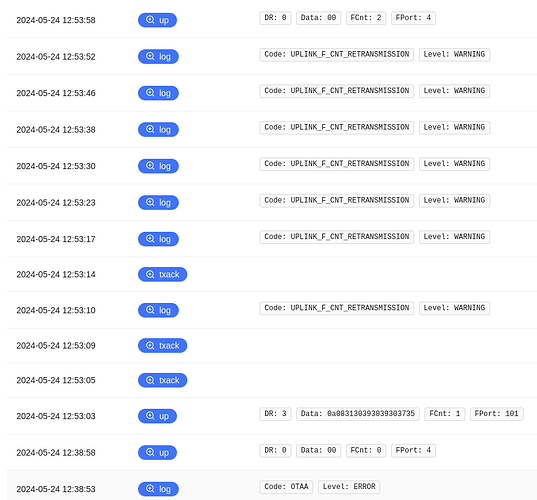Open the 12:53:58 up event details
Viewport: 537px width, 500px height.
tap(157, 20)
